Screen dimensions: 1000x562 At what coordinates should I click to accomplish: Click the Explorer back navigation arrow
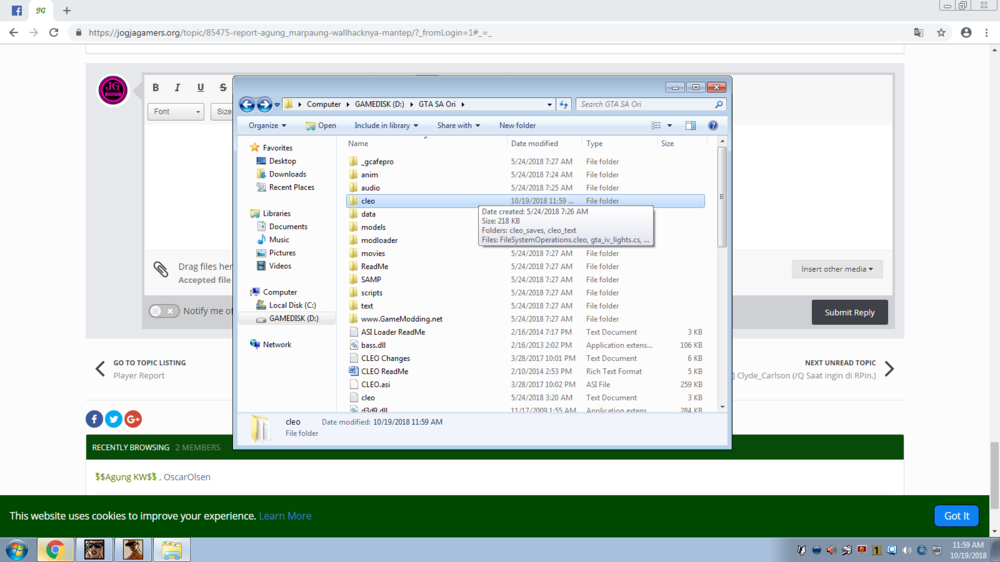247,104
